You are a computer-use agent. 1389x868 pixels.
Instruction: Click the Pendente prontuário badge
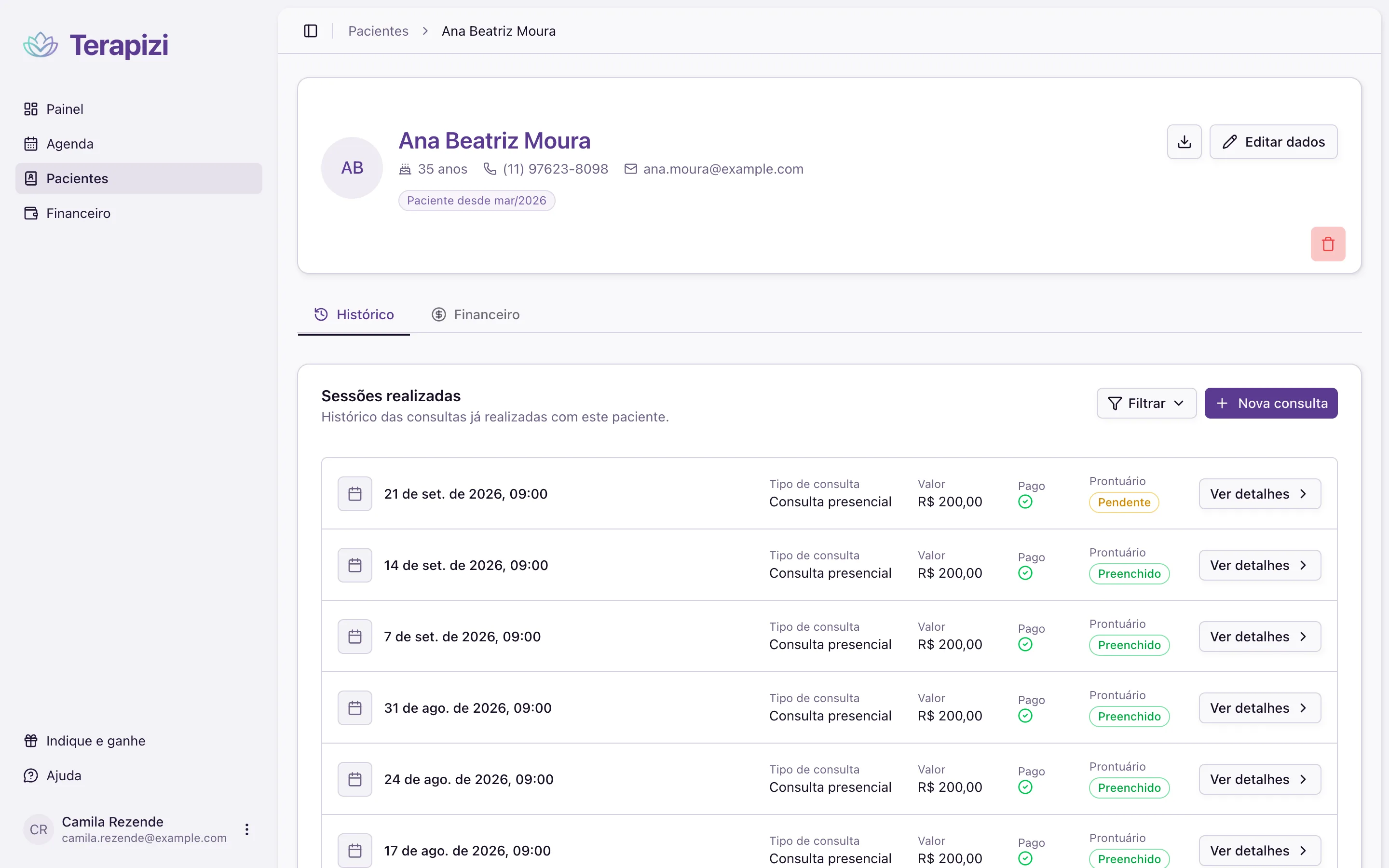(1124, 502)
